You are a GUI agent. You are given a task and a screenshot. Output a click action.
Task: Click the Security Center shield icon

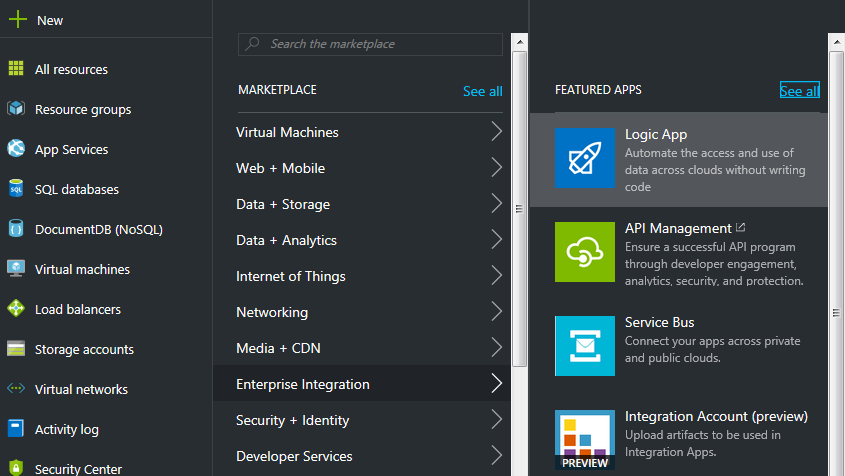(16, 467)
